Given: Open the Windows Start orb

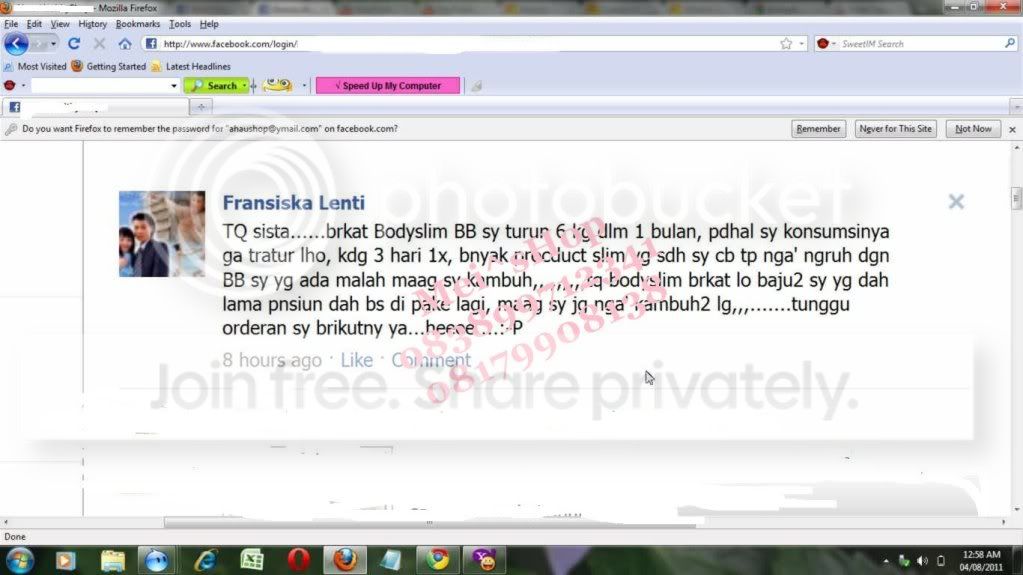Looking at the screenshot, I should (x=20, y=560).
